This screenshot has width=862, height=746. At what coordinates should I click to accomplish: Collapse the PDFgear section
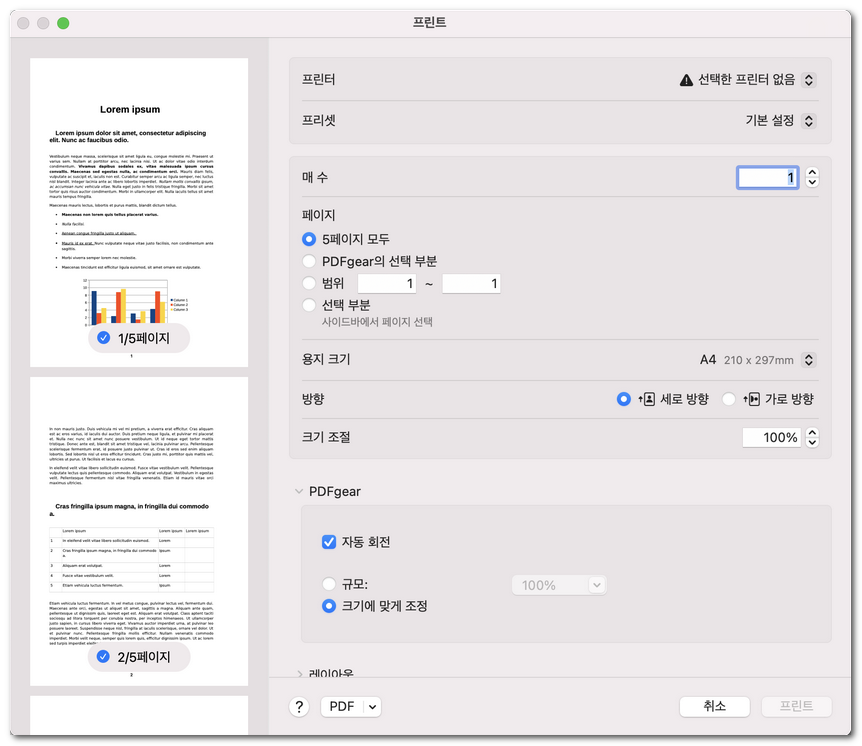pyautogui.click(x=297, y=490)
